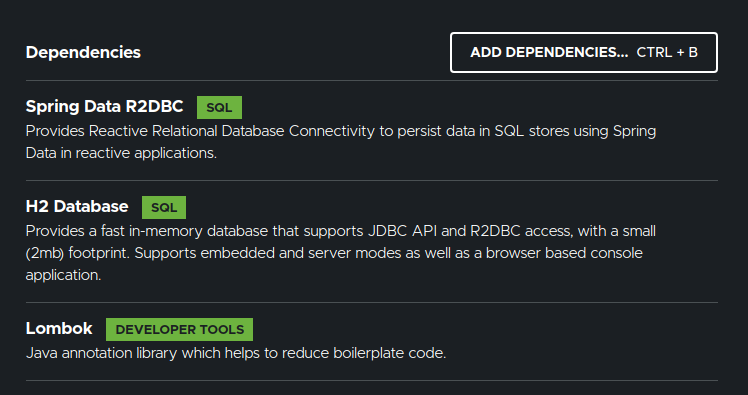Click the H2 Database description paragraph

341,253
